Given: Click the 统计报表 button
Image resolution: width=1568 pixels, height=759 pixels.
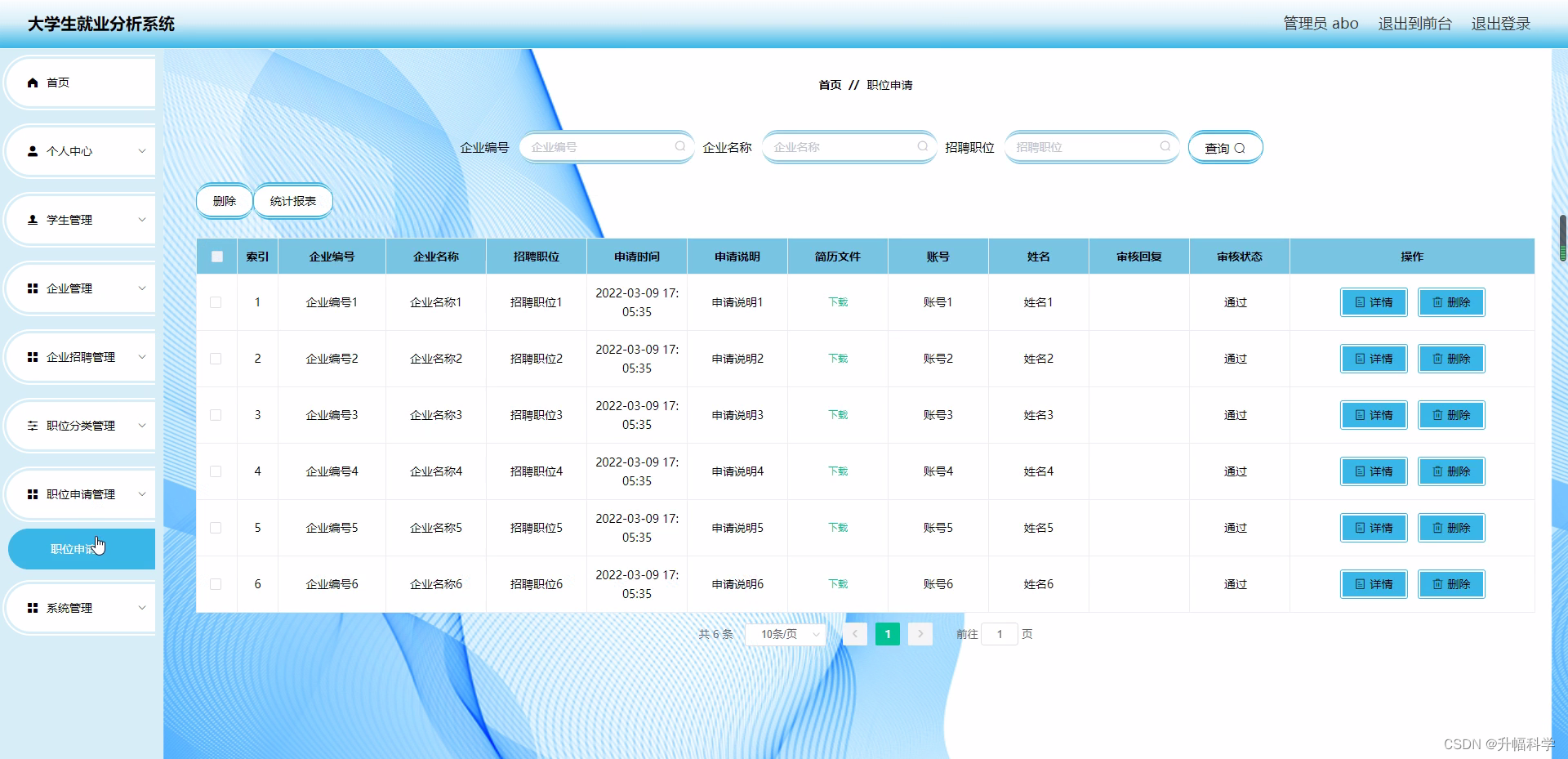Looking at the screenshot, I should click(292, 200).
